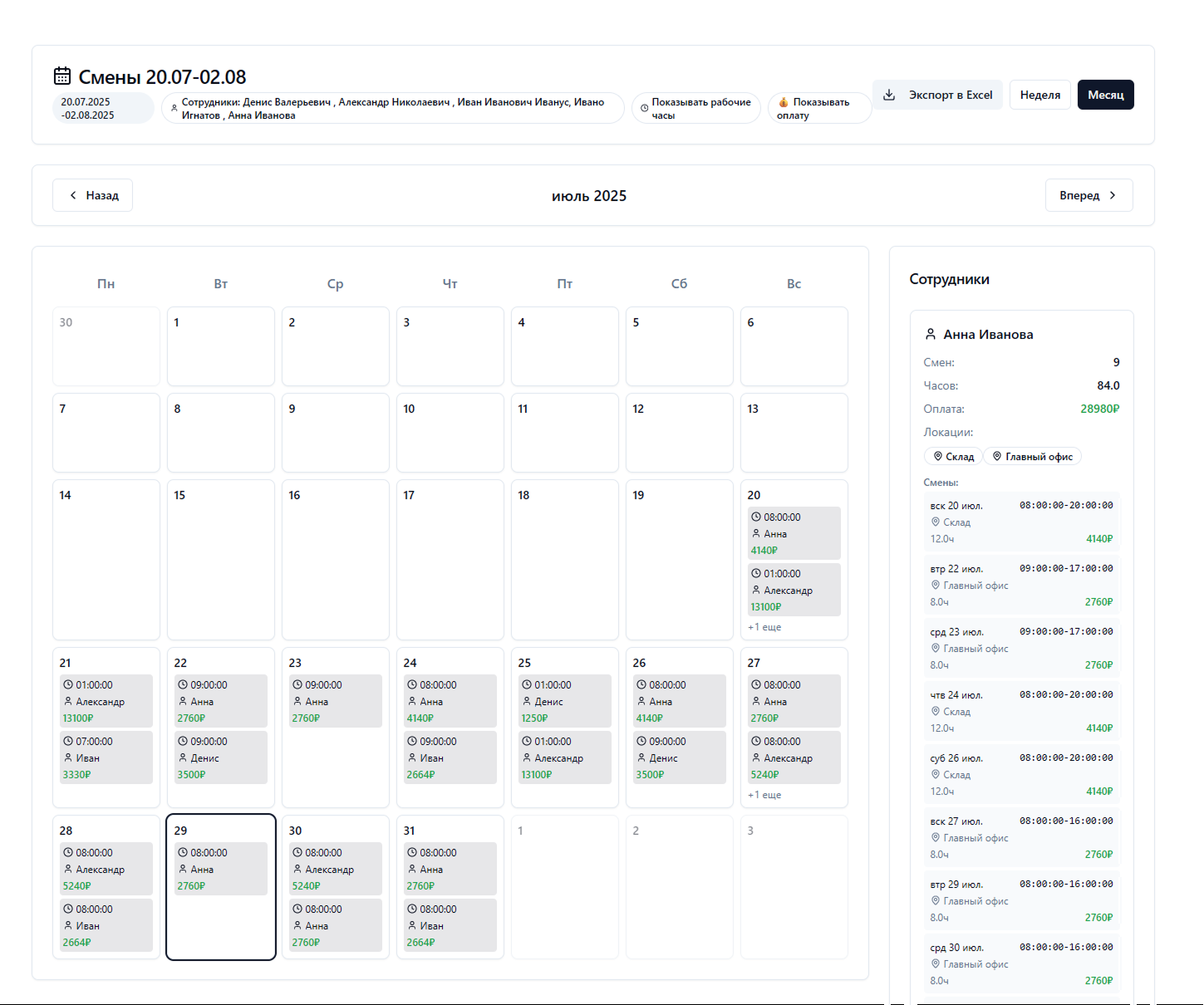
Task: Expand +1 еще on July 20
Action: (764, 627)
